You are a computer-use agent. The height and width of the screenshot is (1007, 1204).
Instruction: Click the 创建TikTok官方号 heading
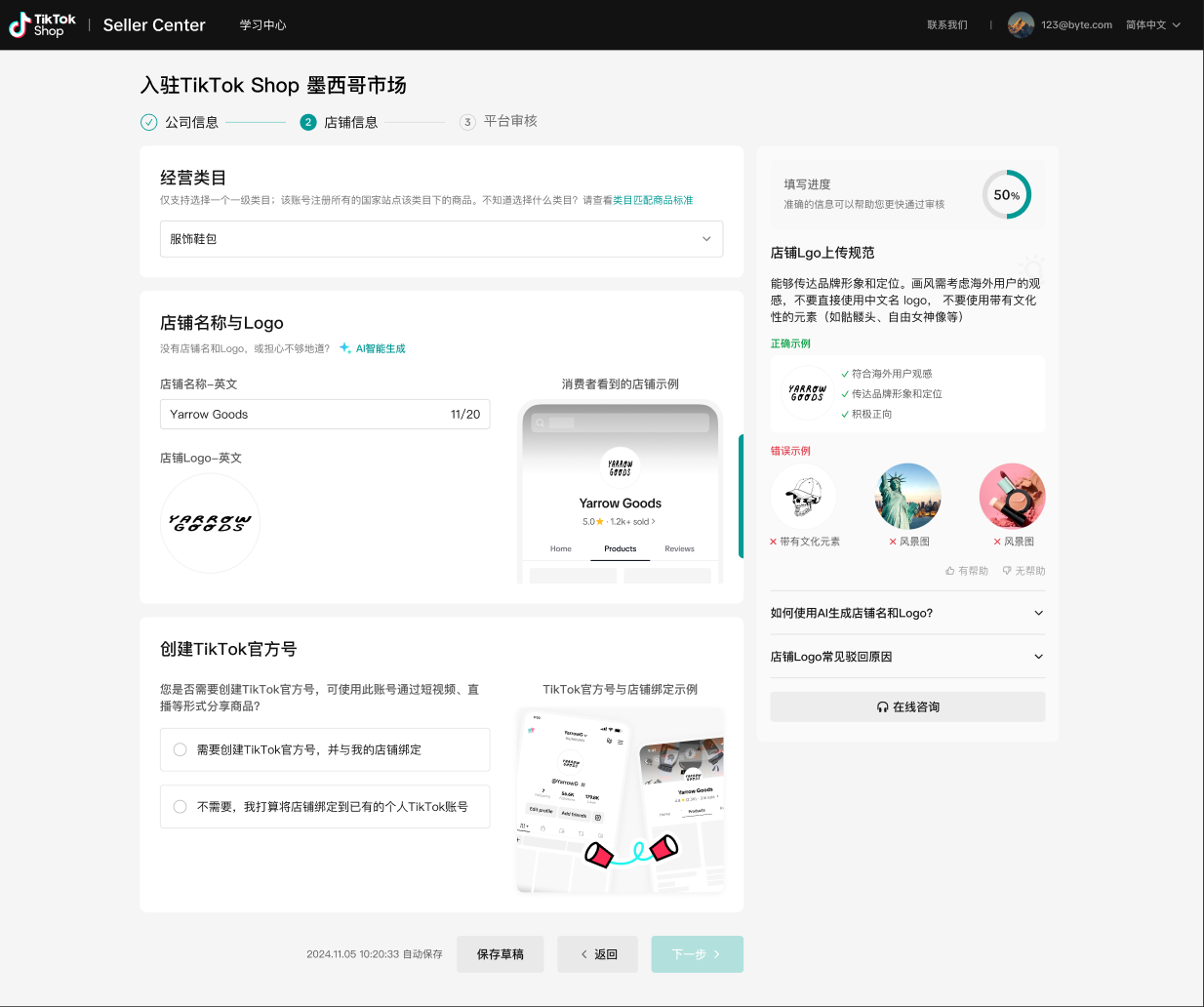[x=228, y=649]
